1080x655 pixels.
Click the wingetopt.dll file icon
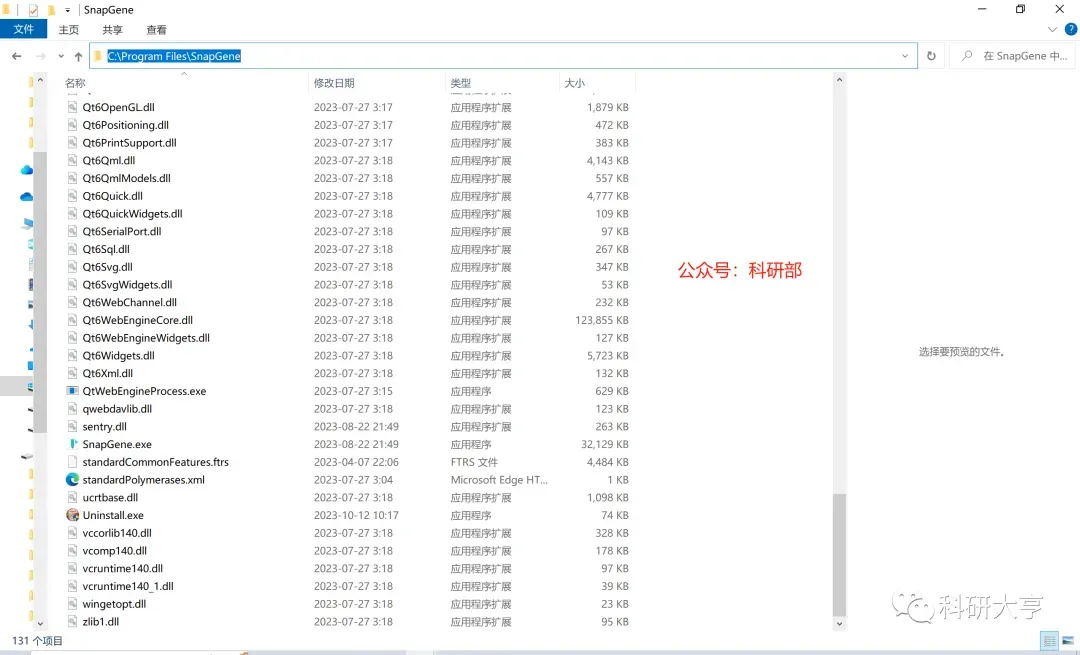pos(72,603)
